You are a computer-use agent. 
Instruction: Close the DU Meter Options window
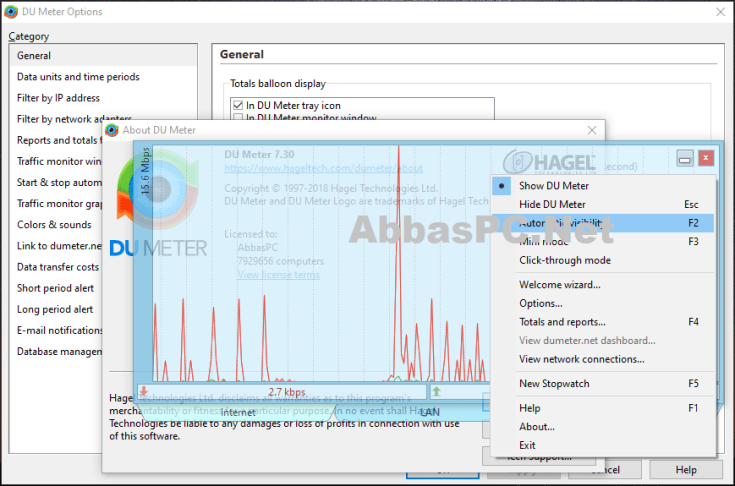pyautogui.click(x=720, y=12)
